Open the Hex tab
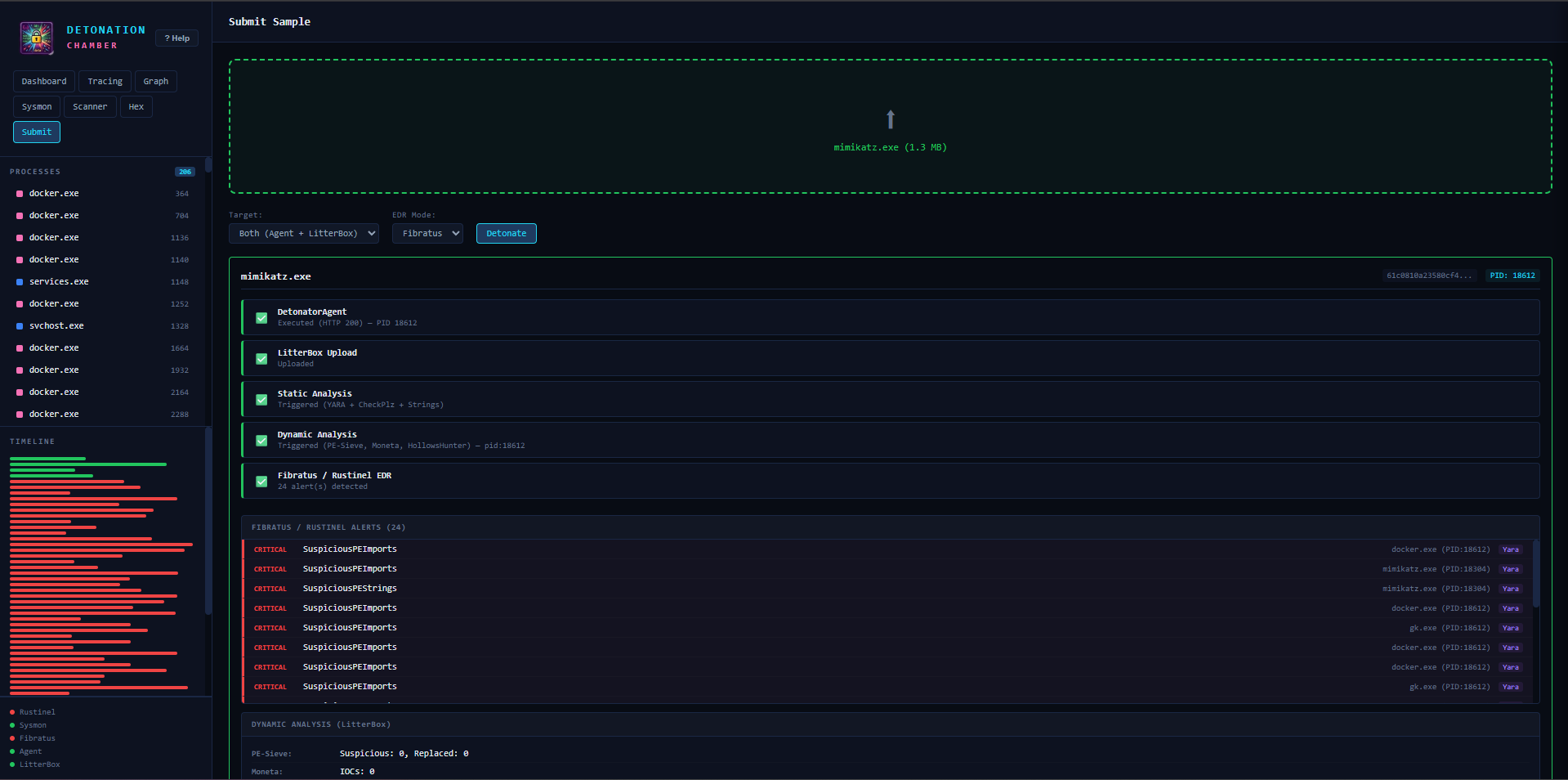 point(136,106)
